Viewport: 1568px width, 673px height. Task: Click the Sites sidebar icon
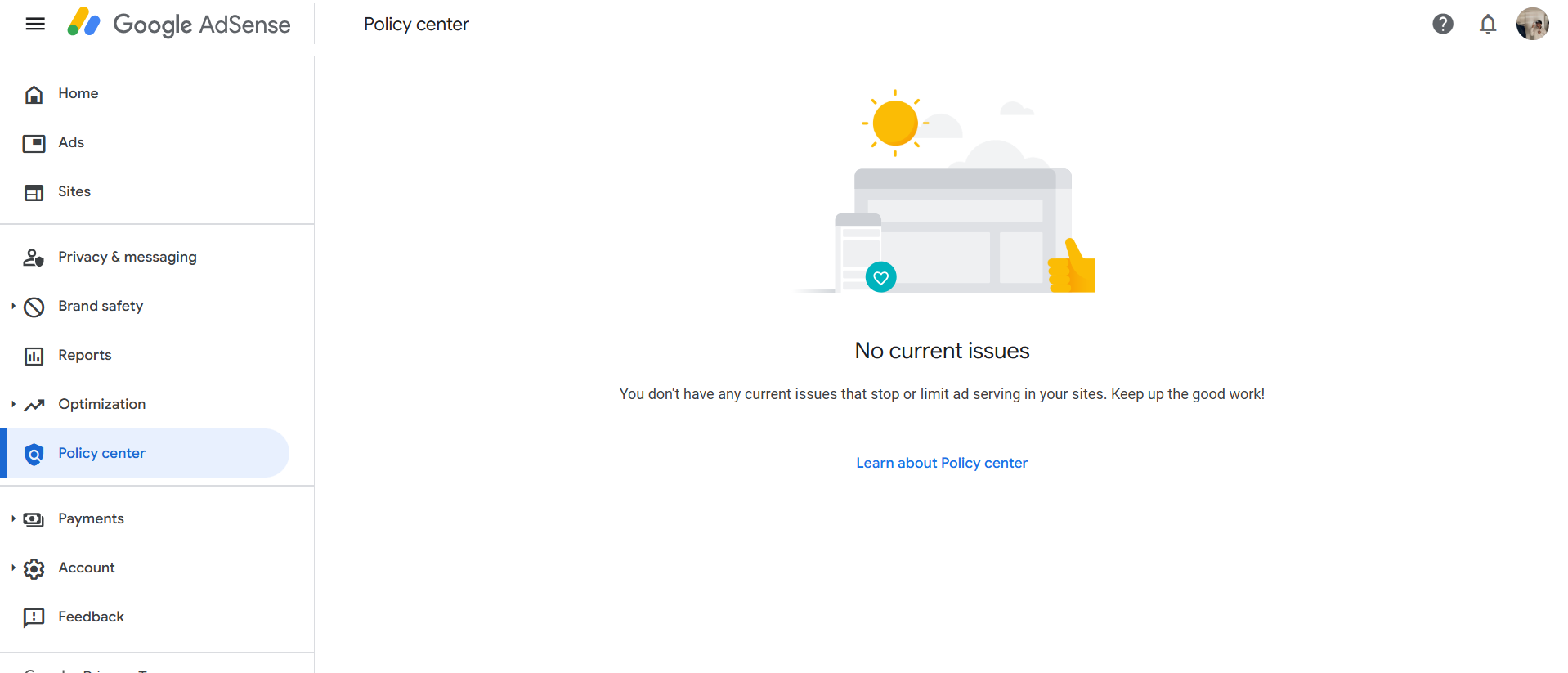(34, 192)
